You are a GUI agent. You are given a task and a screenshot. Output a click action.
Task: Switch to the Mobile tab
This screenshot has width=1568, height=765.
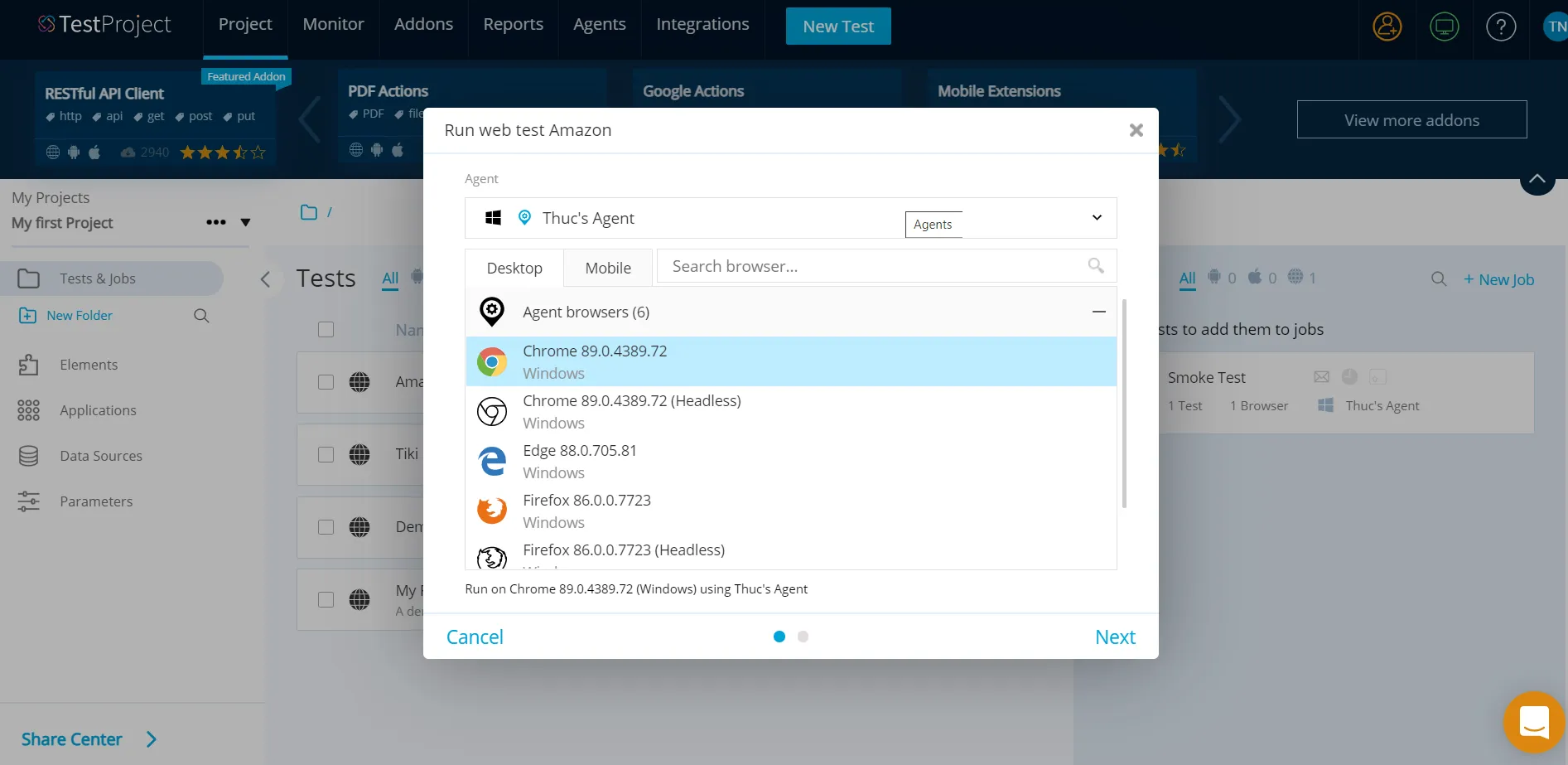607,268
